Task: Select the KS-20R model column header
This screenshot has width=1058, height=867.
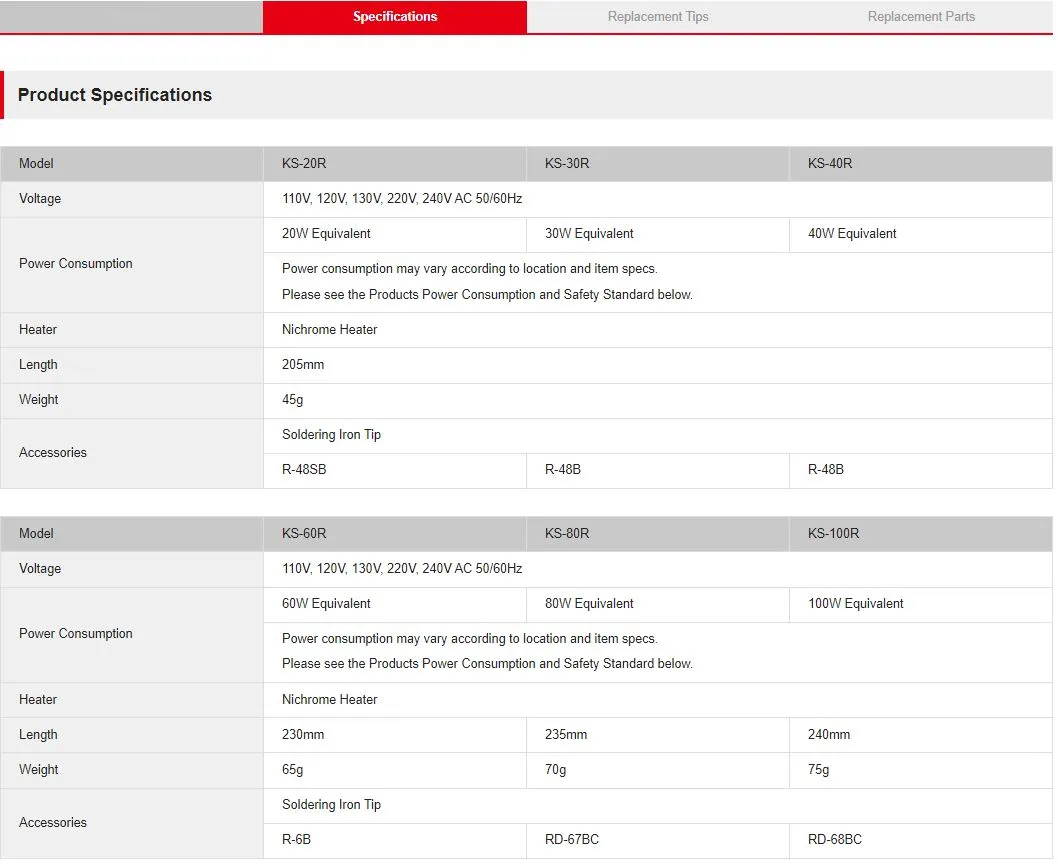Action: pyautogui.click(x=304, y=163)
